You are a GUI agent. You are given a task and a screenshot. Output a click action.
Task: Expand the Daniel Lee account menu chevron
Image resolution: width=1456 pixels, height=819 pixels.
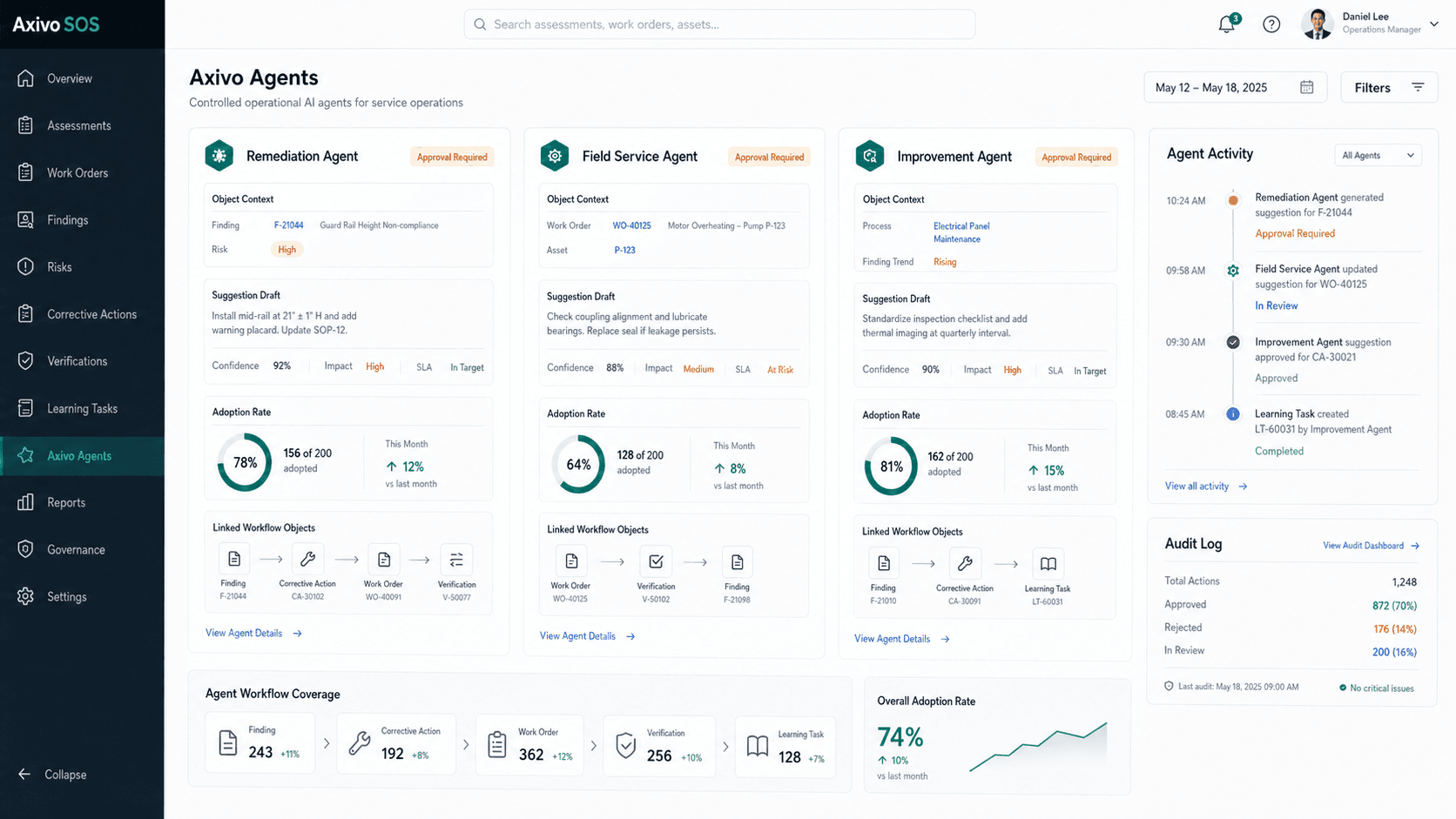pyautogui.click(x=1434, y=23)
